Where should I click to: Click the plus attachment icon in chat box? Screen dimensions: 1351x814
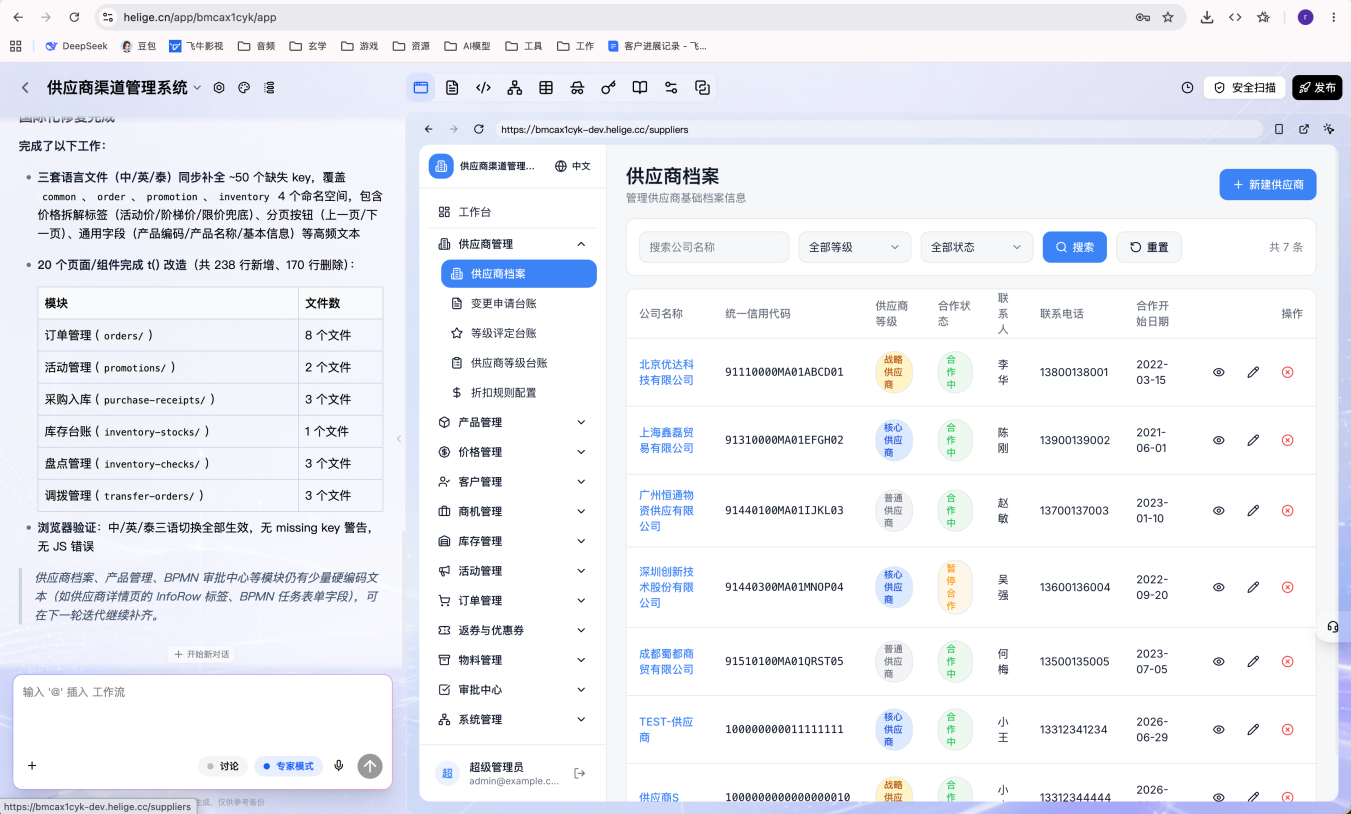32,766
